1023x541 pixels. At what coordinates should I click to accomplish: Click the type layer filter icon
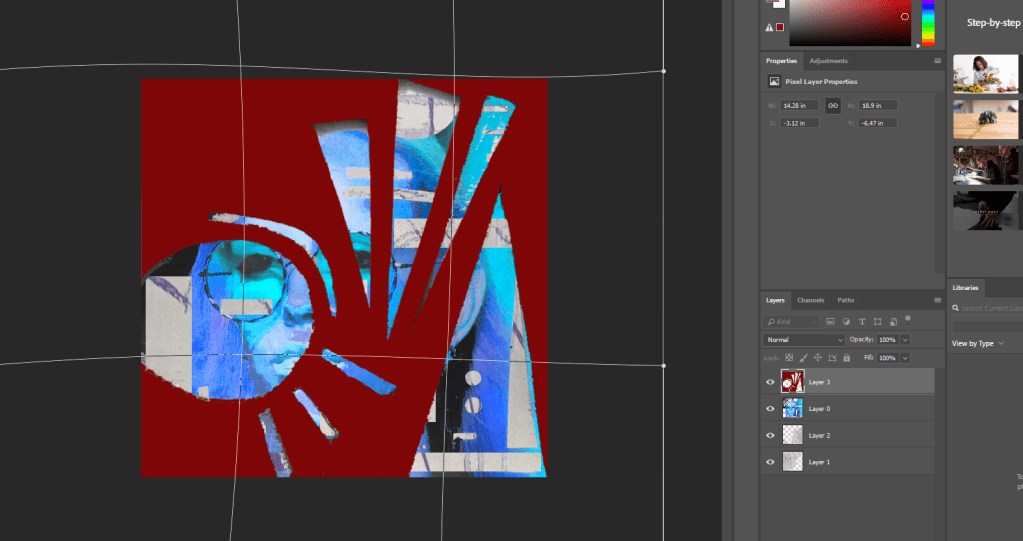click(x=862, y=322)
